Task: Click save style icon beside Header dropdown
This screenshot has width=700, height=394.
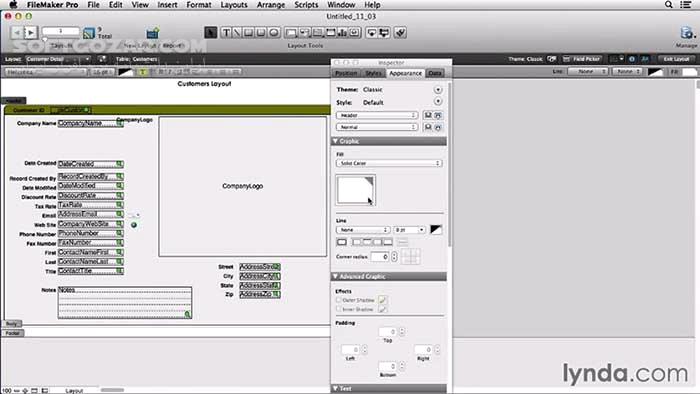Action: coord(428,115)
